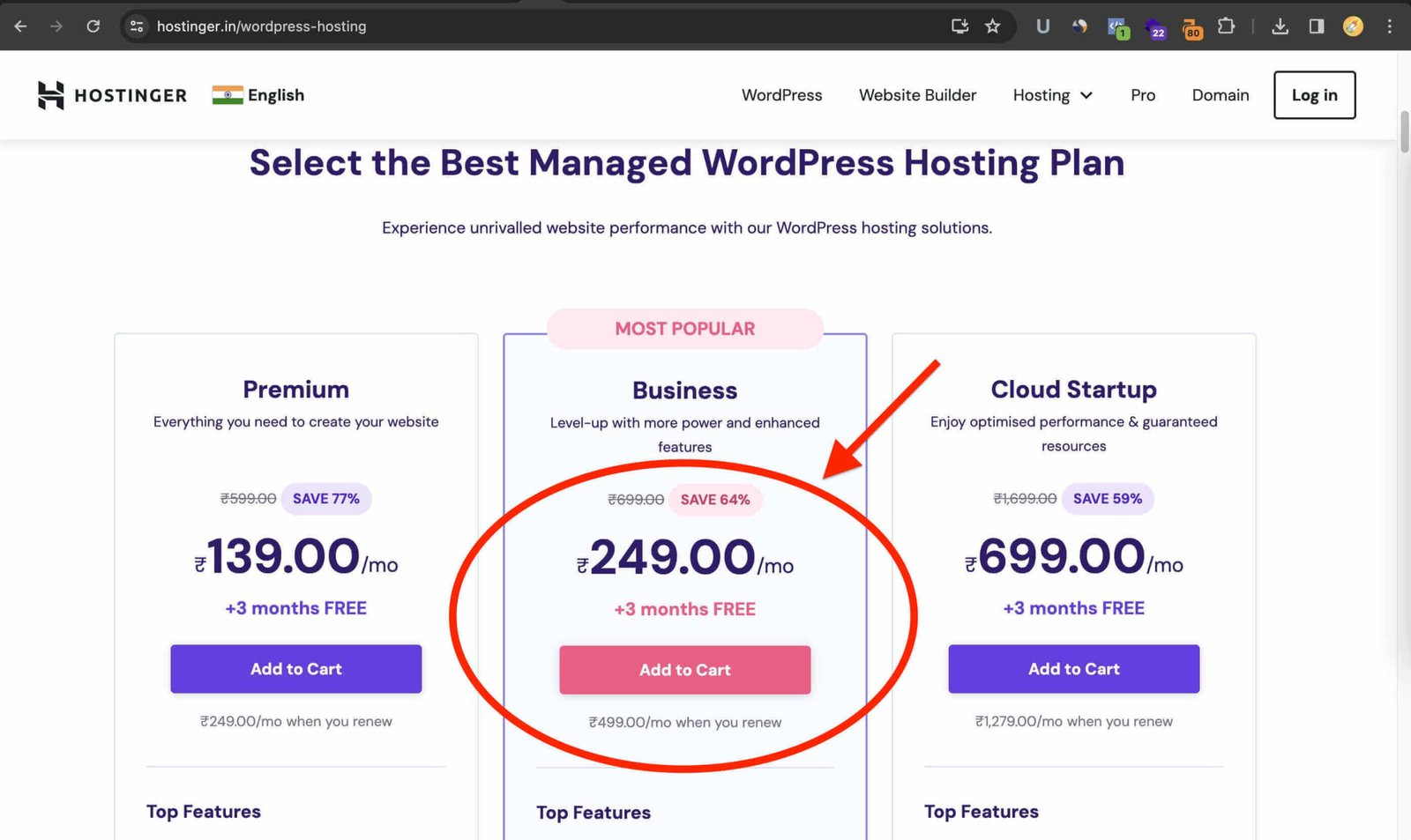Viewport: 1411px width, 840px height.
Task: Open the extension with orange badge 80
Action: [1191, 28]
